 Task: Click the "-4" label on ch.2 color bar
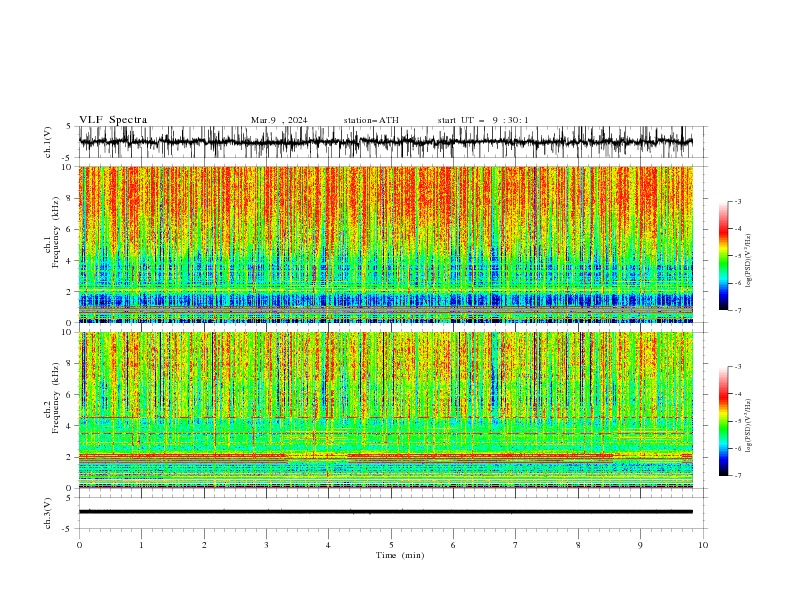[x=737, y=394]
